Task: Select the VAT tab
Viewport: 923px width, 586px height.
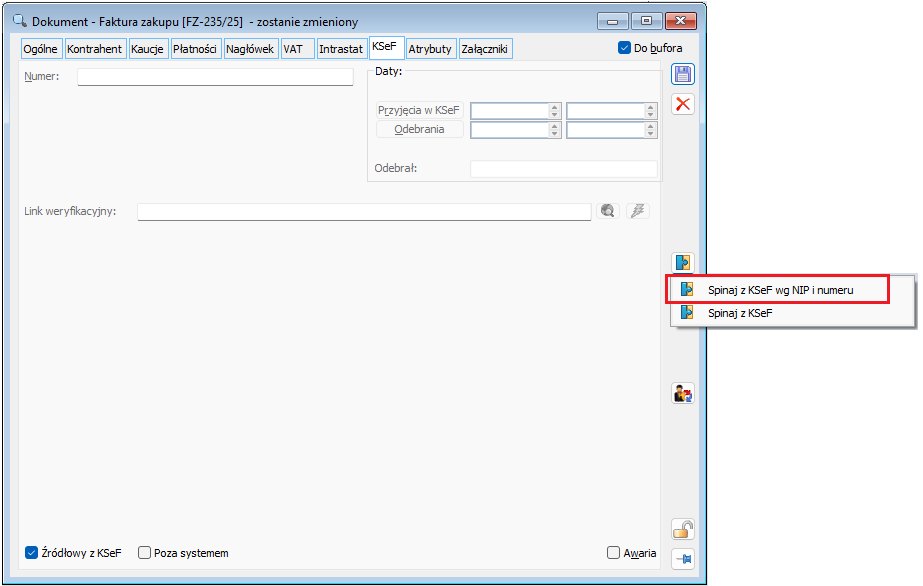Action: (x=297, y=49)
